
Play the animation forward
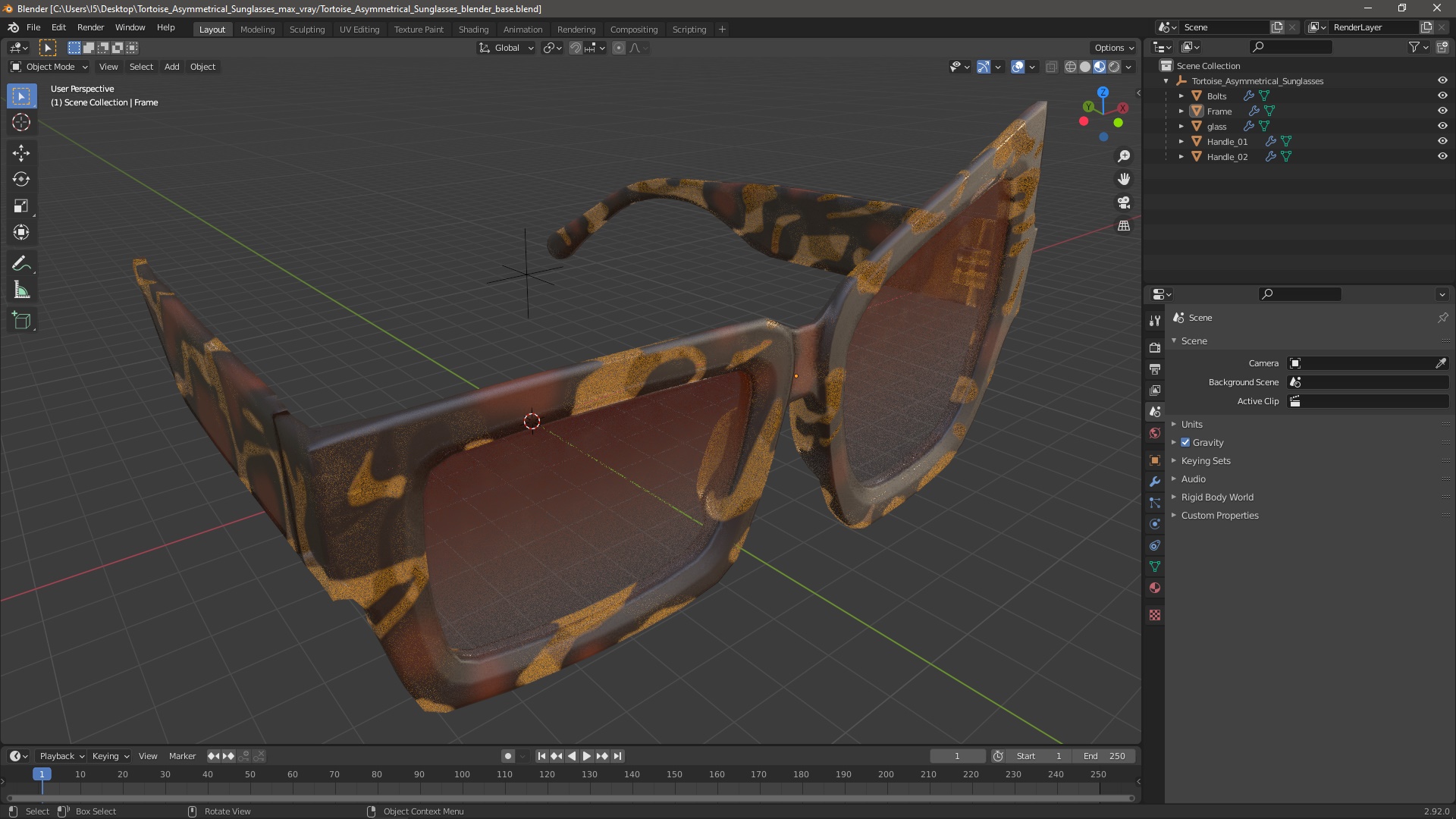pos(587,756)
